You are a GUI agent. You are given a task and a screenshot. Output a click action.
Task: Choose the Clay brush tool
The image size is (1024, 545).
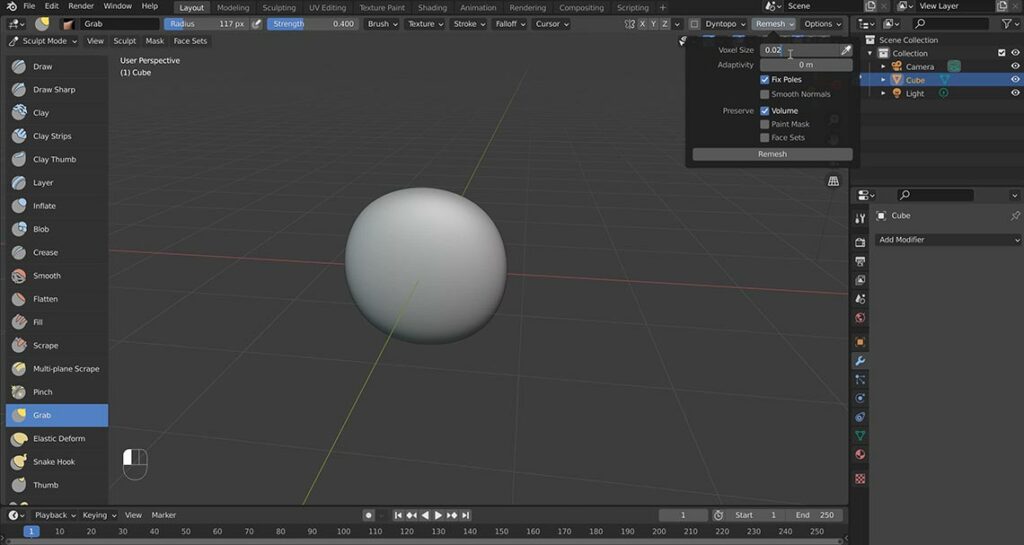[x=57, y=113]
